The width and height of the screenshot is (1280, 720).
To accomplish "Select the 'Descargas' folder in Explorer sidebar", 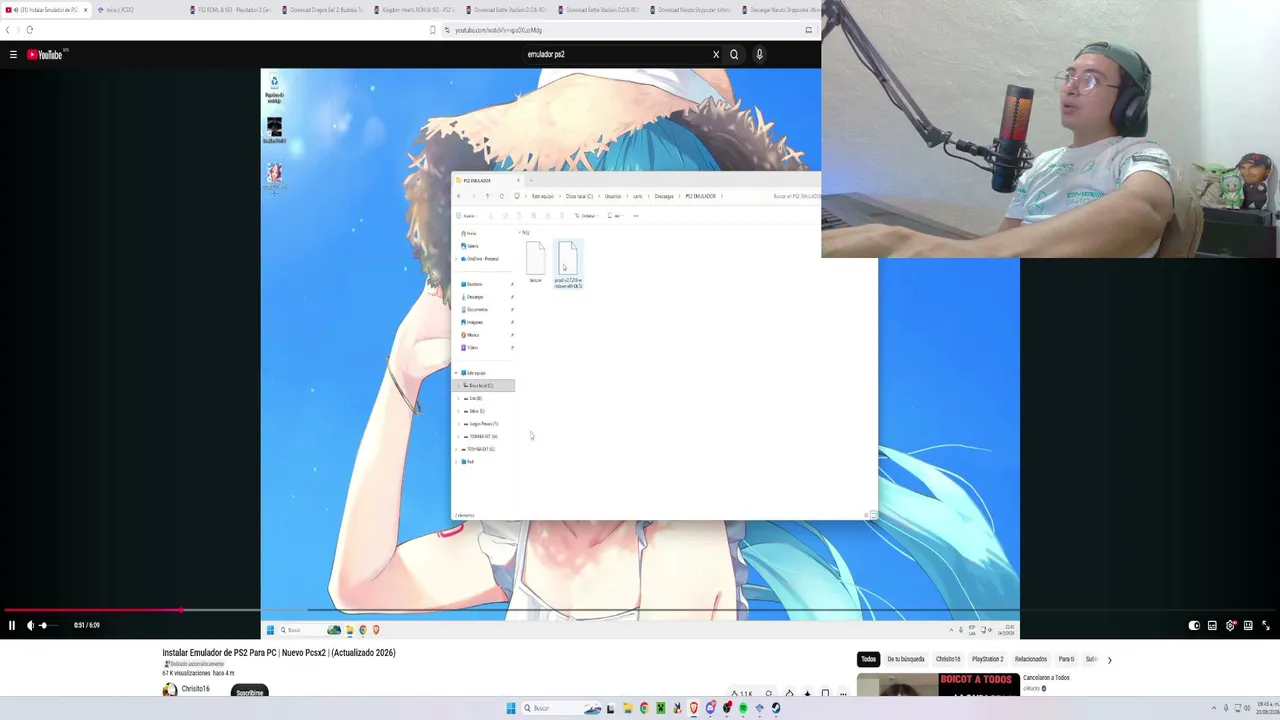I will pos(475,297).
